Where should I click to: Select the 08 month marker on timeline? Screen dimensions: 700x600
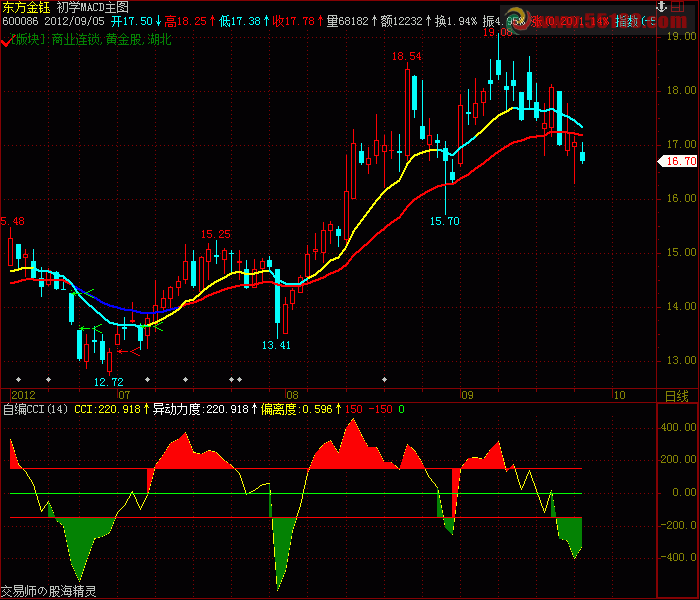[292, 395]
